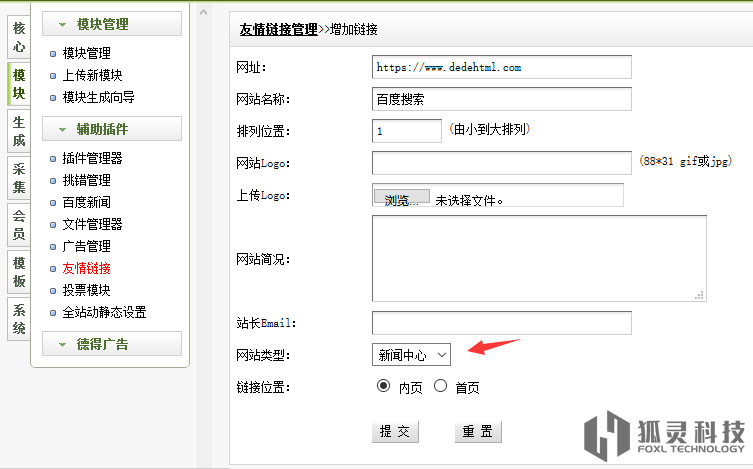The height and width of the screenshot is (469, 753).
Task: Click into the 网站简况 text area
Action: click(538, 258)
